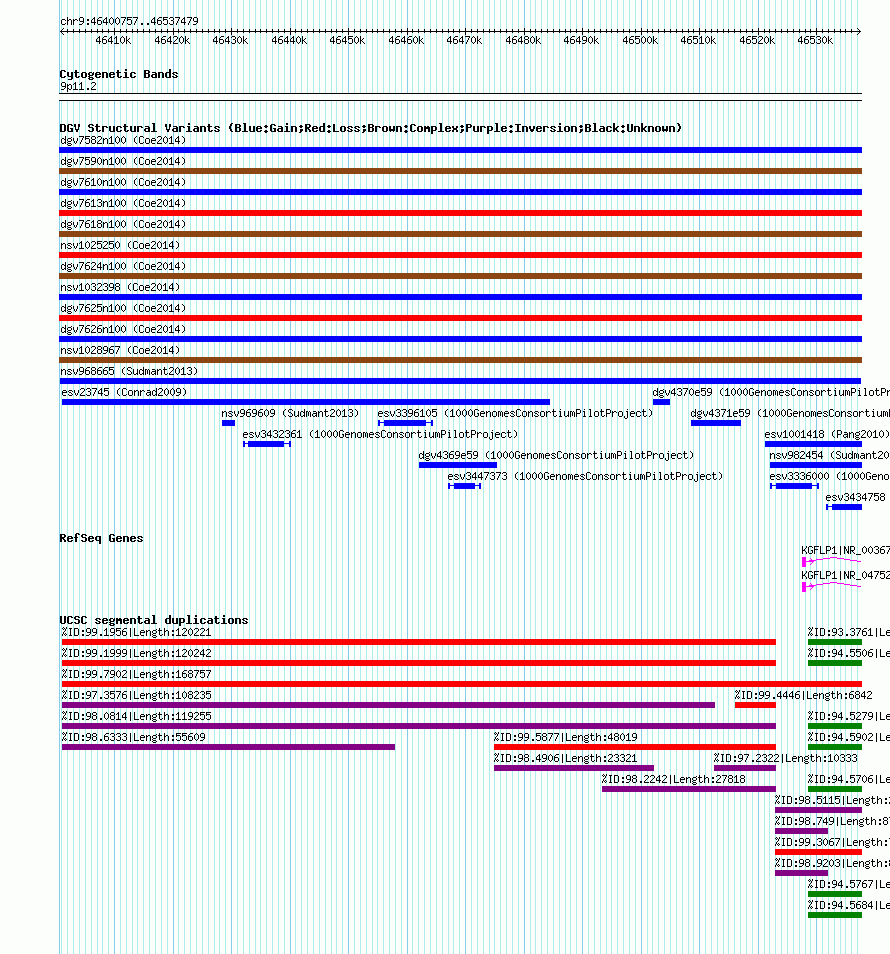Open the esv1001418 (Pang2010) variant
Viewport: 890px width, 954px height.
pos(827,434)
